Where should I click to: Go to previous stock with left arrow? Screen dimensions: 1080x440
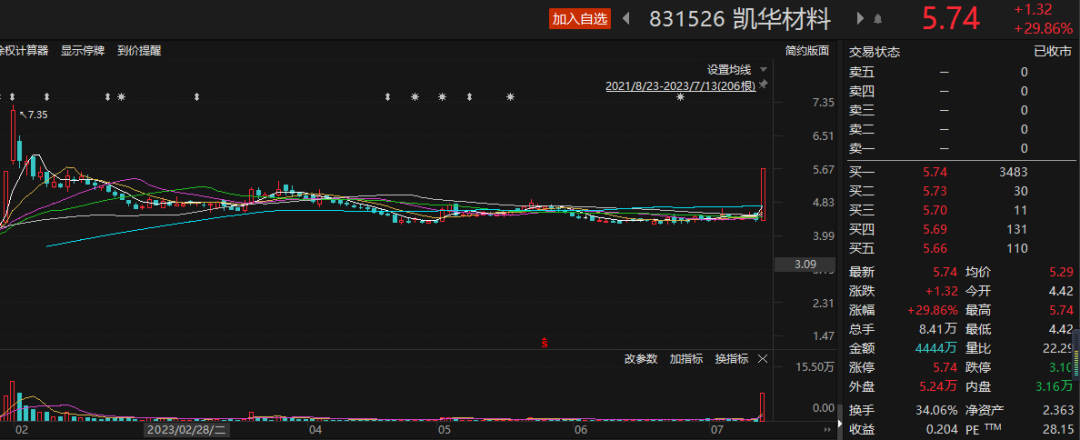click(x=626, y=19)
